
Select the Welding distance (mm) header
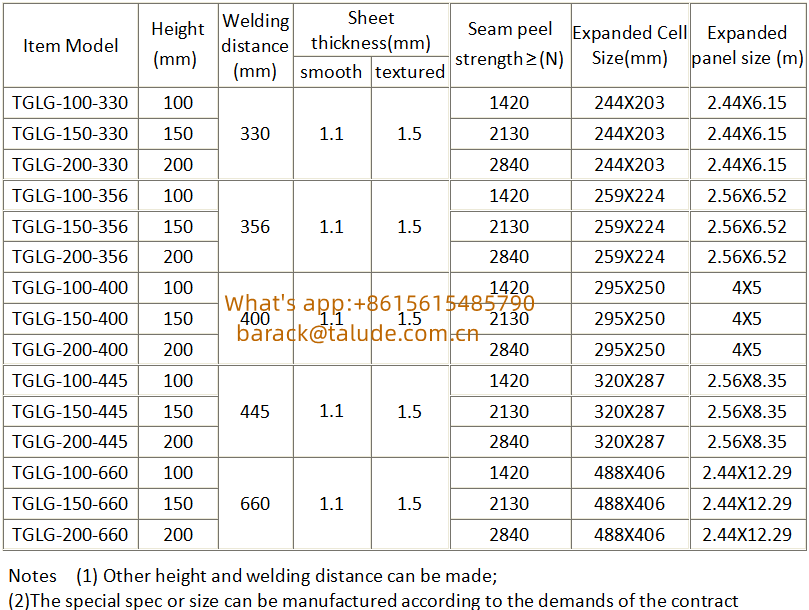click(255, 46)
